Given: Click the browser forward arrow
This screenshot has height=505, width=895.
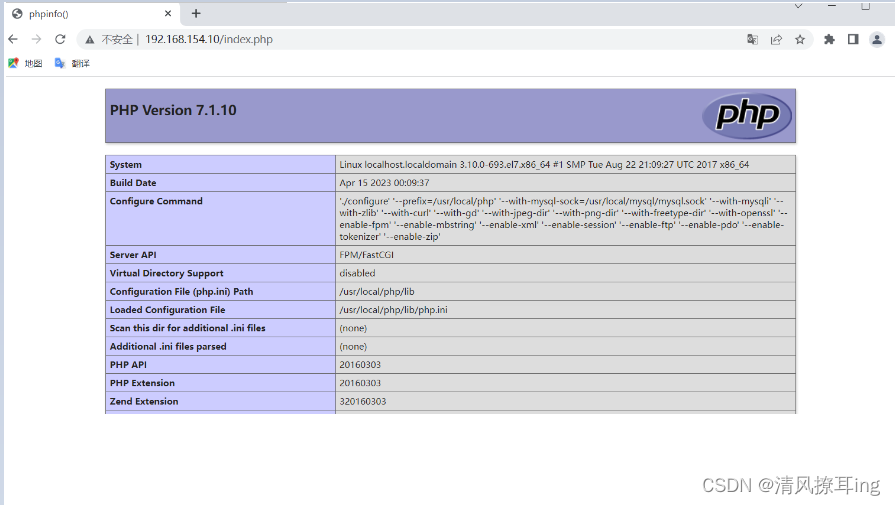Looking at the screenshot, I should pyautogui.click(x=37, y=39).
